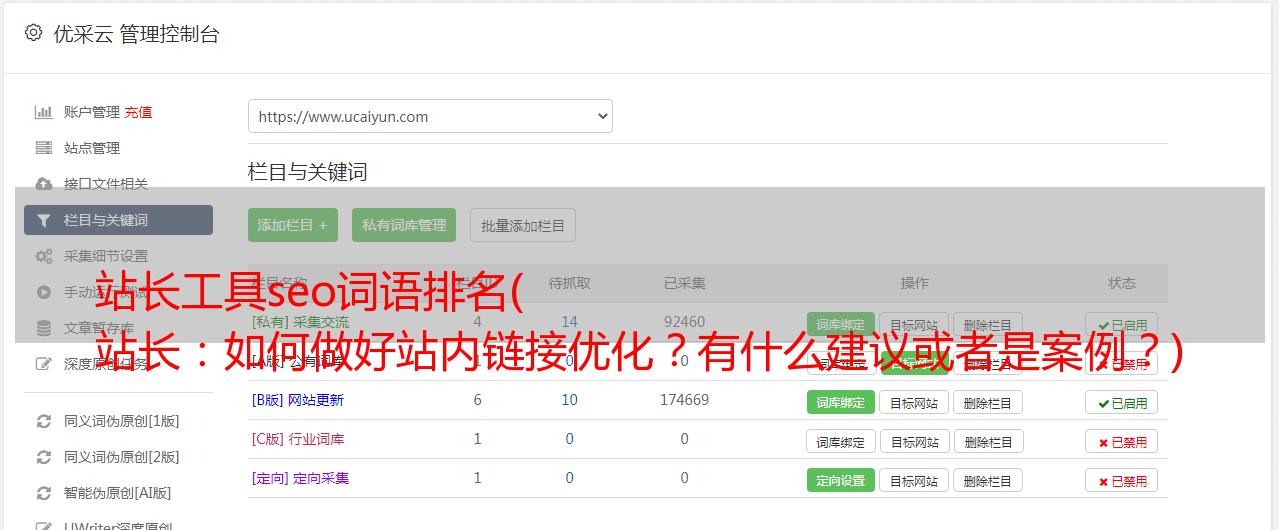Click the 92460 collected count
The width and height of the screenshot is (1279, 530).
[x=685, y=322]
